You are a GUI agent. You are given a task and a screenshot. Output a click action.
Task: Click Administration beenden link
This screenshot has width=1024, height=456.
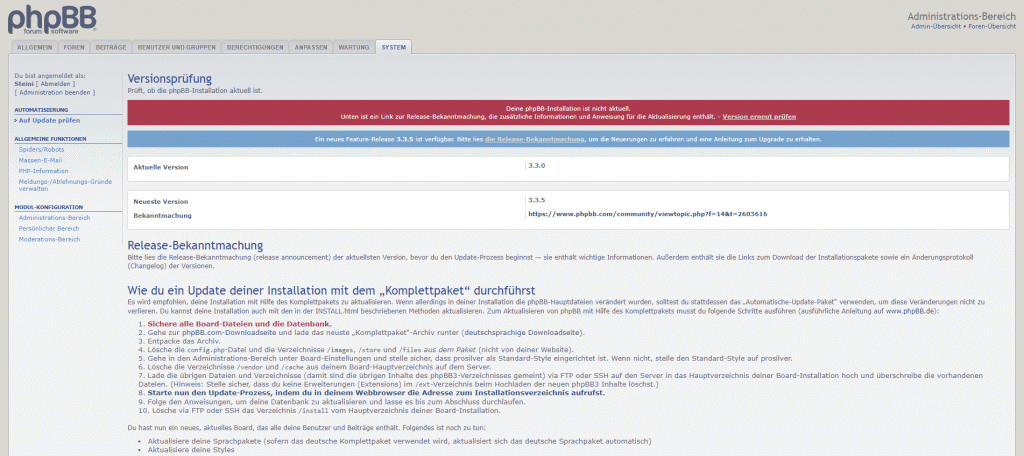(x=55, y=93)
